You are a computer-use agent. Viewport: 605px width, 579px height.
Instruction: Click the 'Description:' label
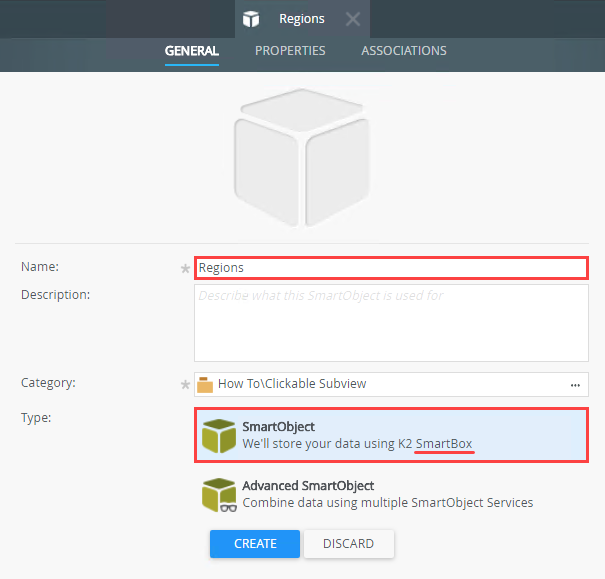pos(56,295)
